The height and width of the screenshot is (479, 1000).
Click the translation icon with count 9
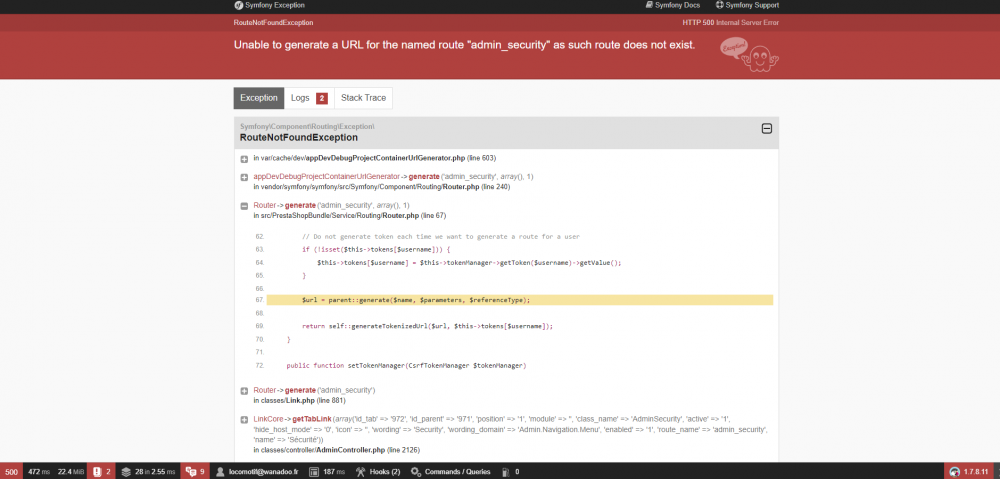(x=190, y=472)
